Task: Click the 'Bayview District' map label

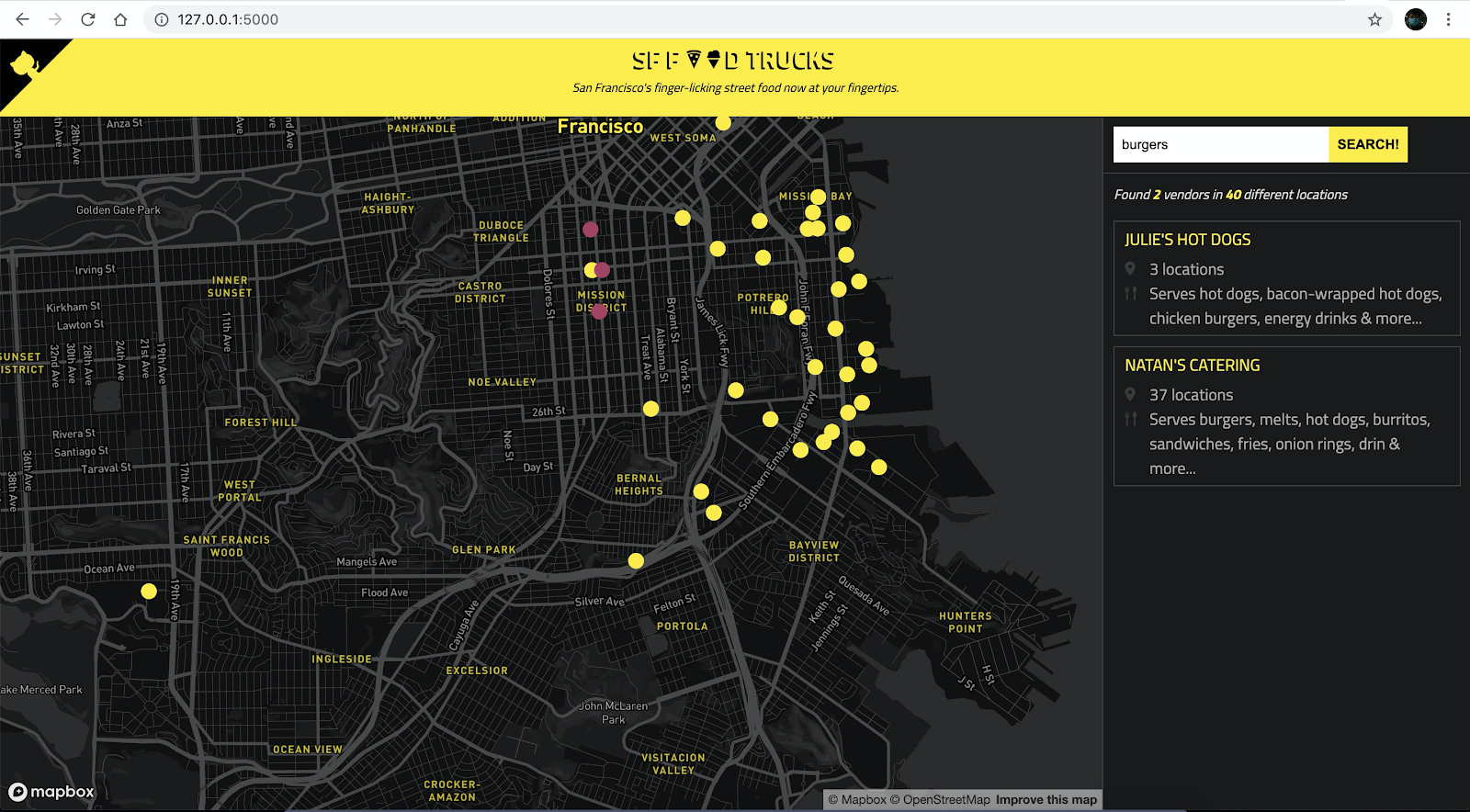Action: pos(814,551)
